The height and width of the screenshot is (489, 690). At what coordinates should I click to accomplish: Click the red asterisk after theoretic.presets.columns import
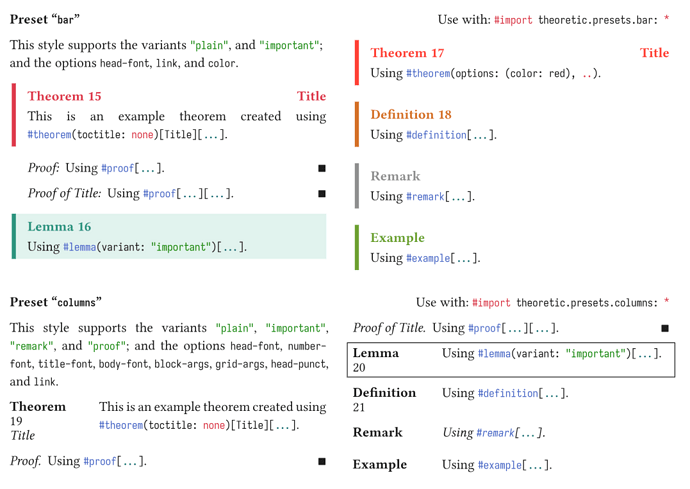click(666, 302)
